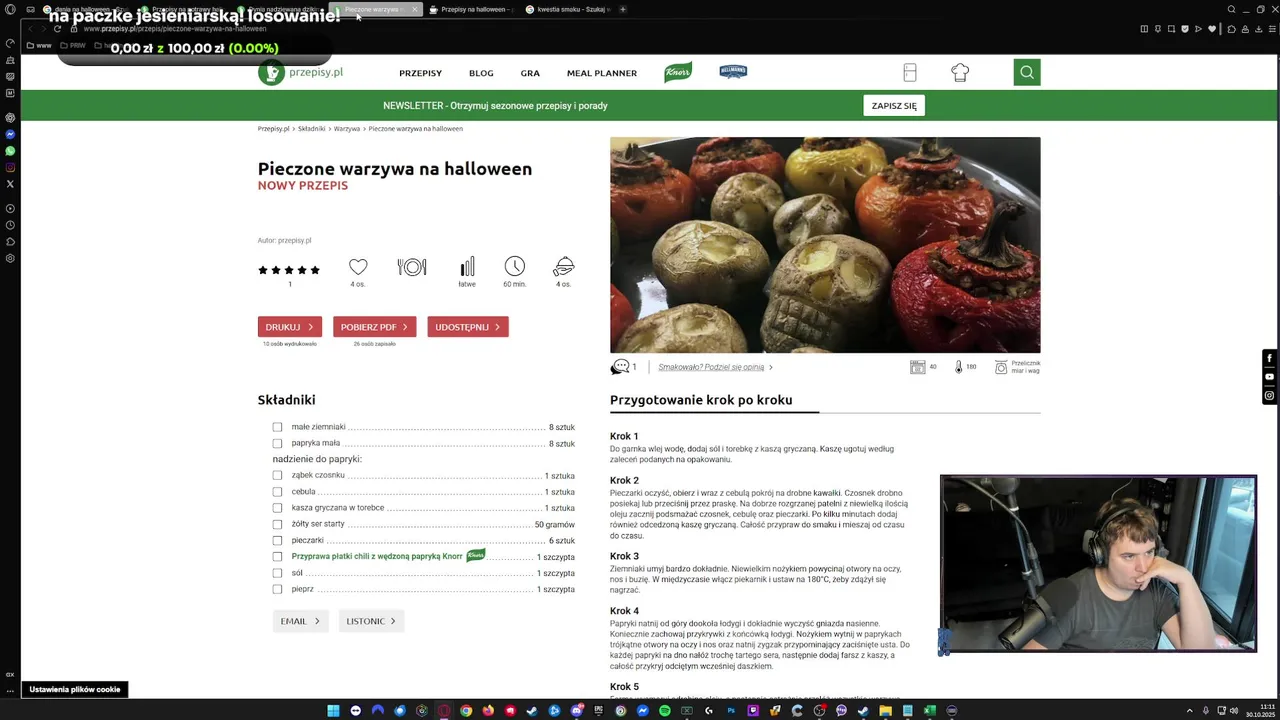Open the Hellmann's brand logo
Screen dimensions: 1280x720
733,71
